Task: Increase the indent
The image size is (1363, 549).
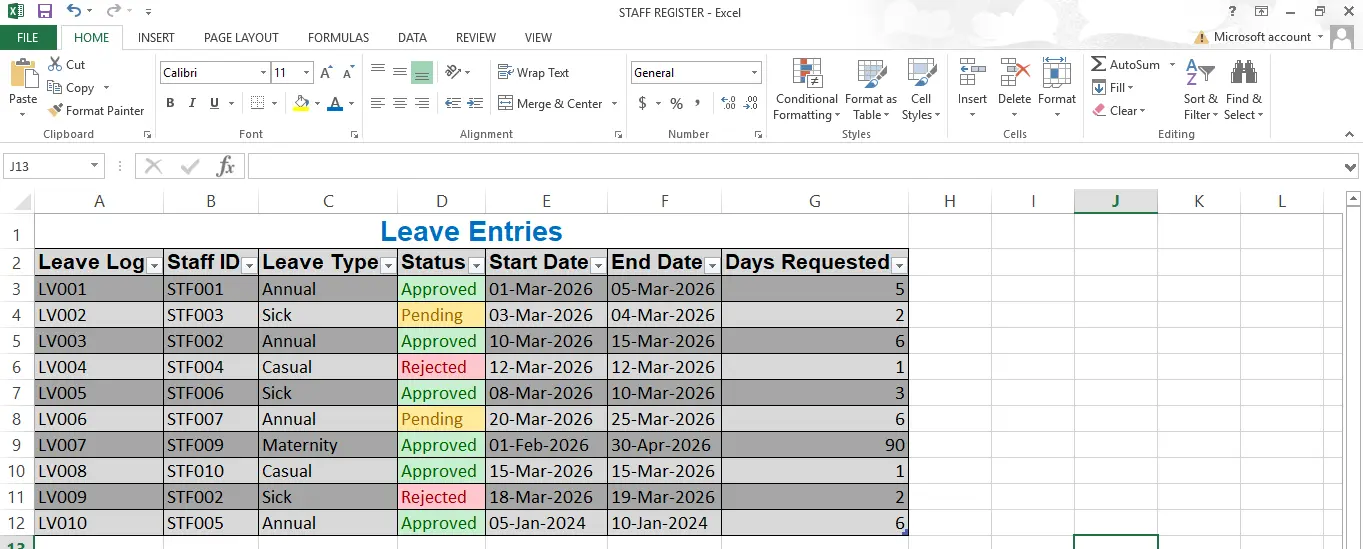Action: click(475, 103)
